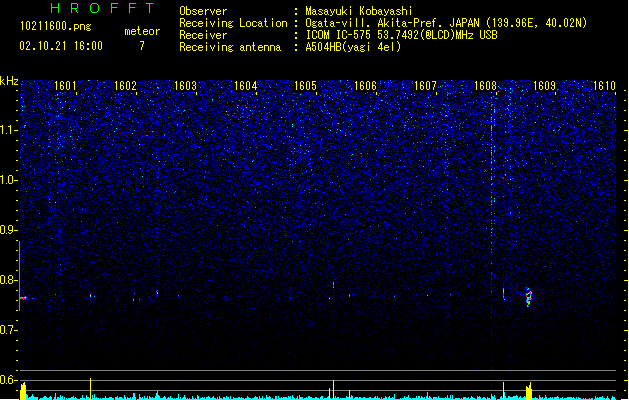Select the Ogata-vill. Akita-Pref. JAPAN location text
Viewport: 629px width, 400px height.
click(x=446, y=23)
